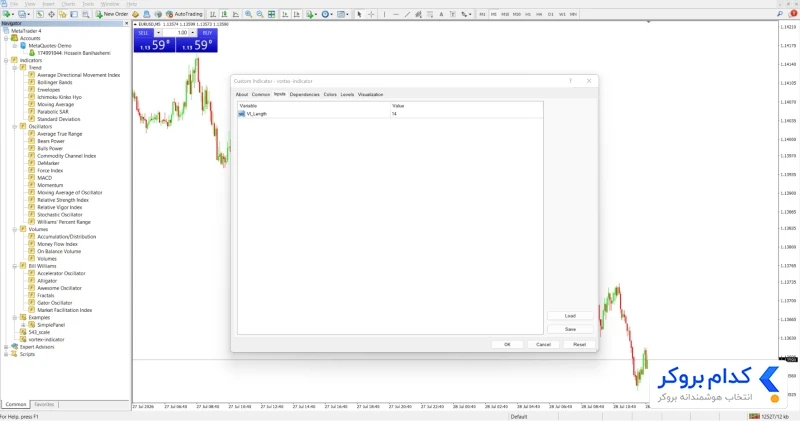Image resolution: width=800 pixels, height=421 pixels.
Task: Switch to the Visualization tab
Action: (370, 94)
